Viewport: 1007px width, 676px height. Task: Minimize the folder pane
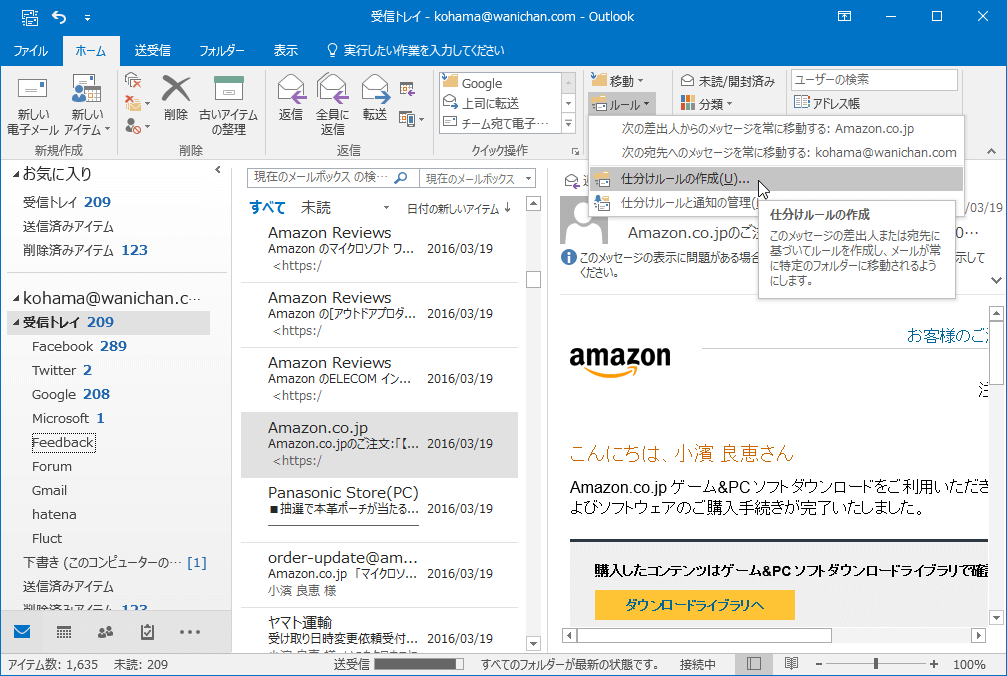pyautogui.click(x=218, y=170)
